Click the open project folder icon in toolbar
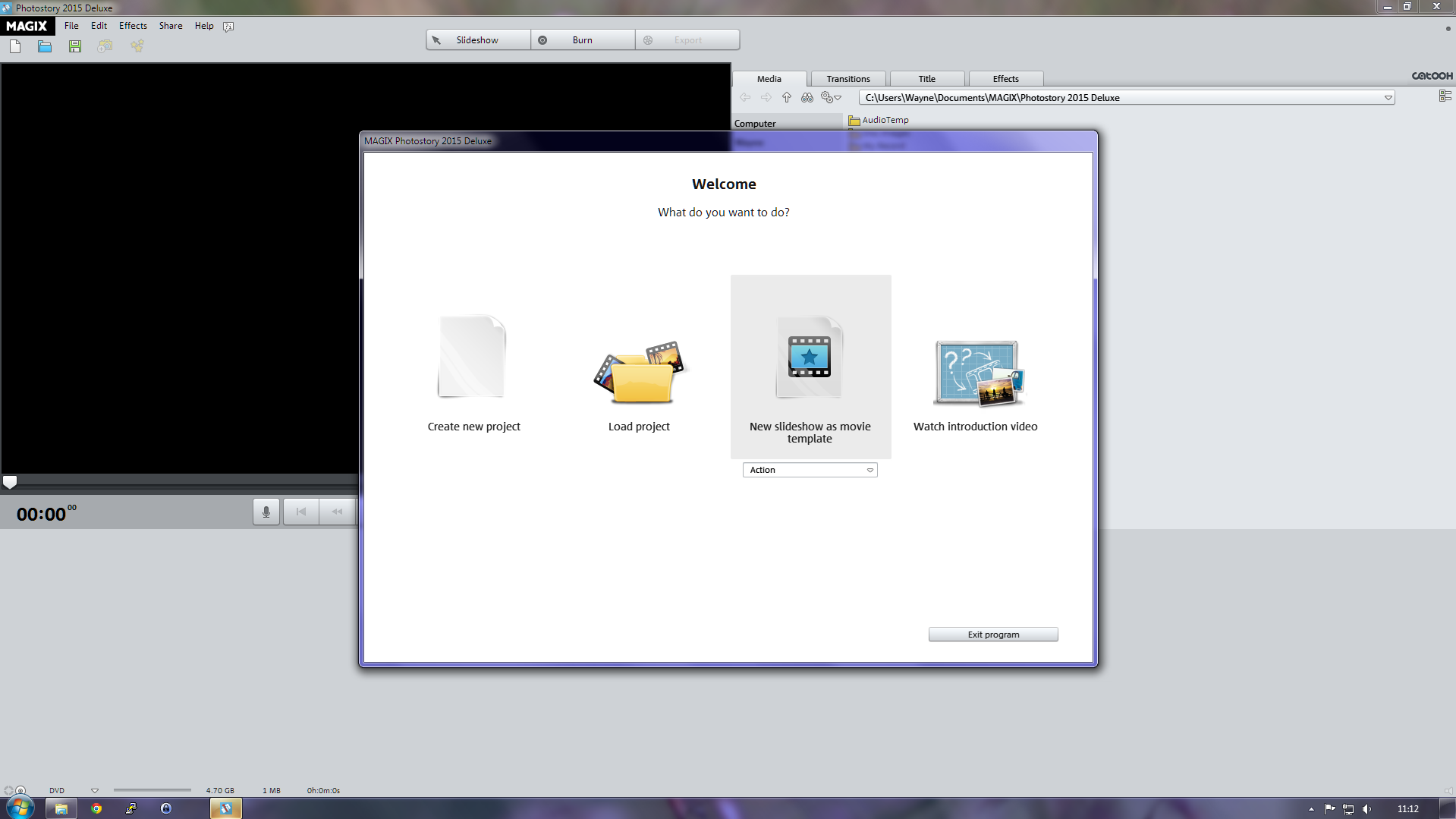The width and height of the screenshot is (1456, 819). (x=45, y=47)
